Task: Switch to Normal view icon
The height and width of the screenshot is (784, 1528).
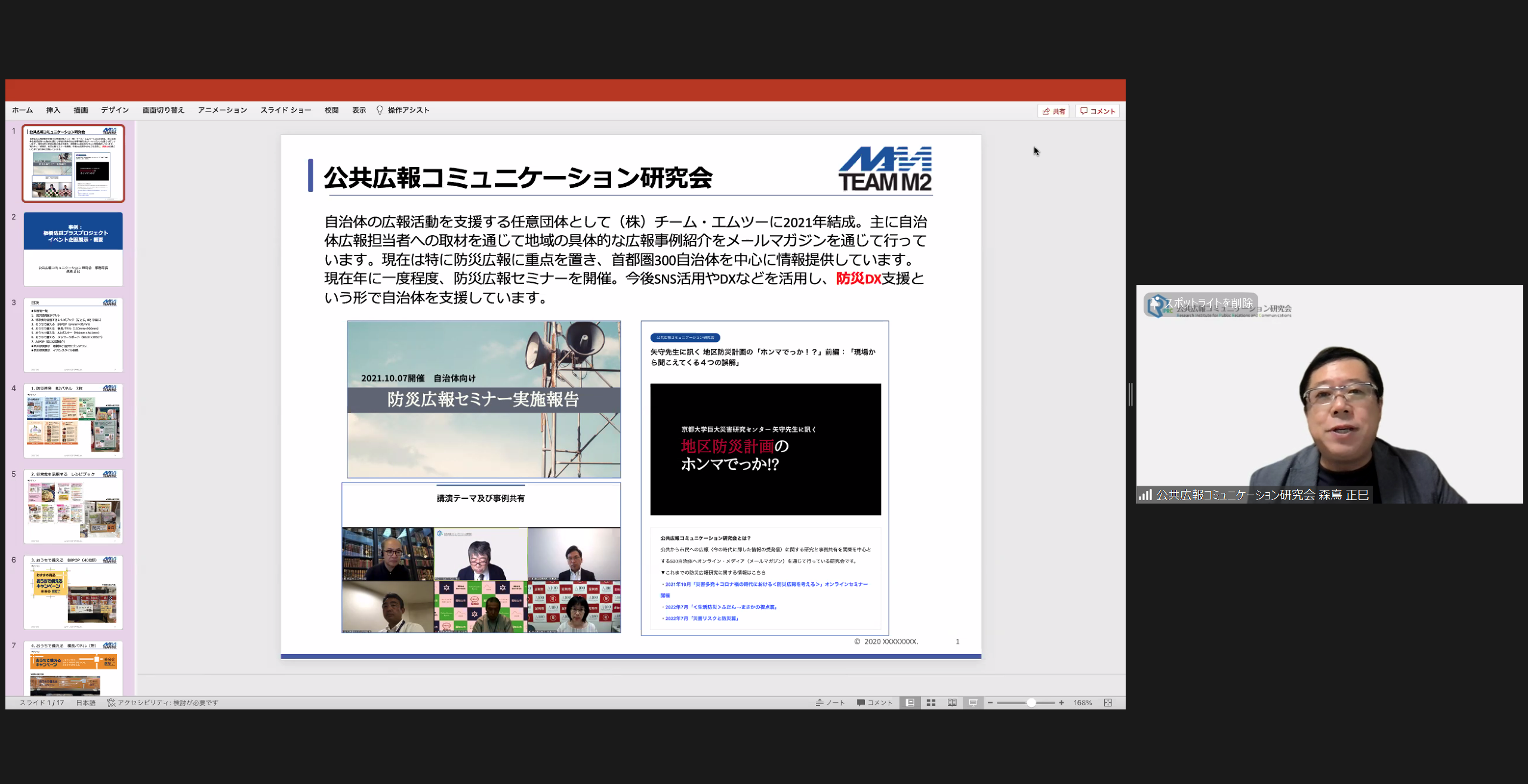Action: (x=910, y=703)
